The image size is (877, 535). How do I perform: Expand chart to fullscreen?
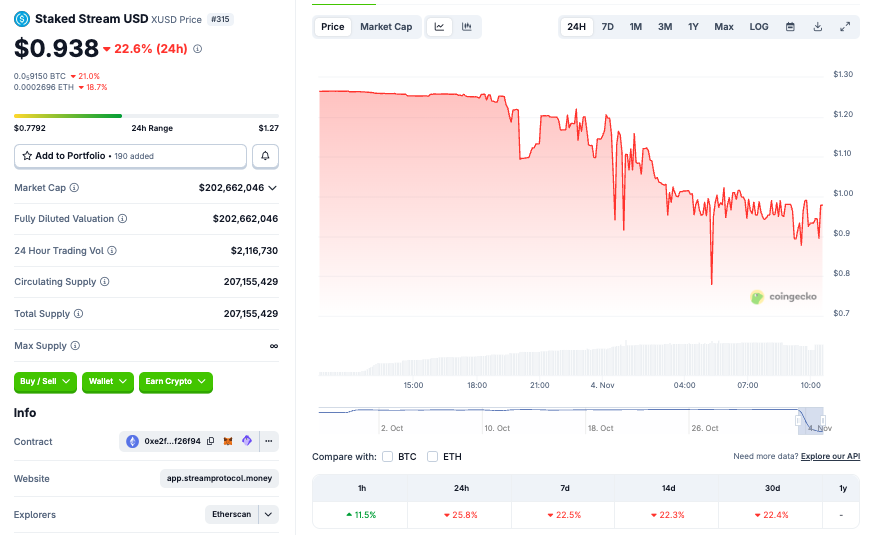point(845,27)
